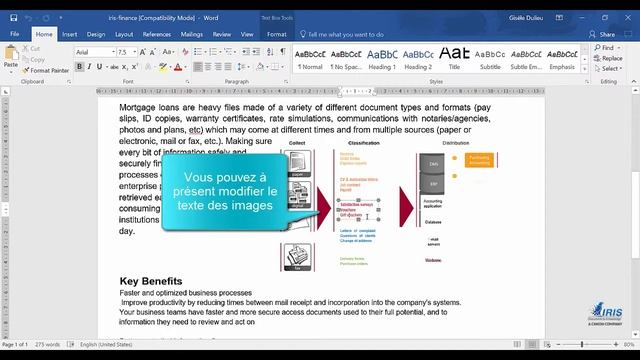
Task: Click the Multilevel list icon
Action: click(x=228, y=52)
